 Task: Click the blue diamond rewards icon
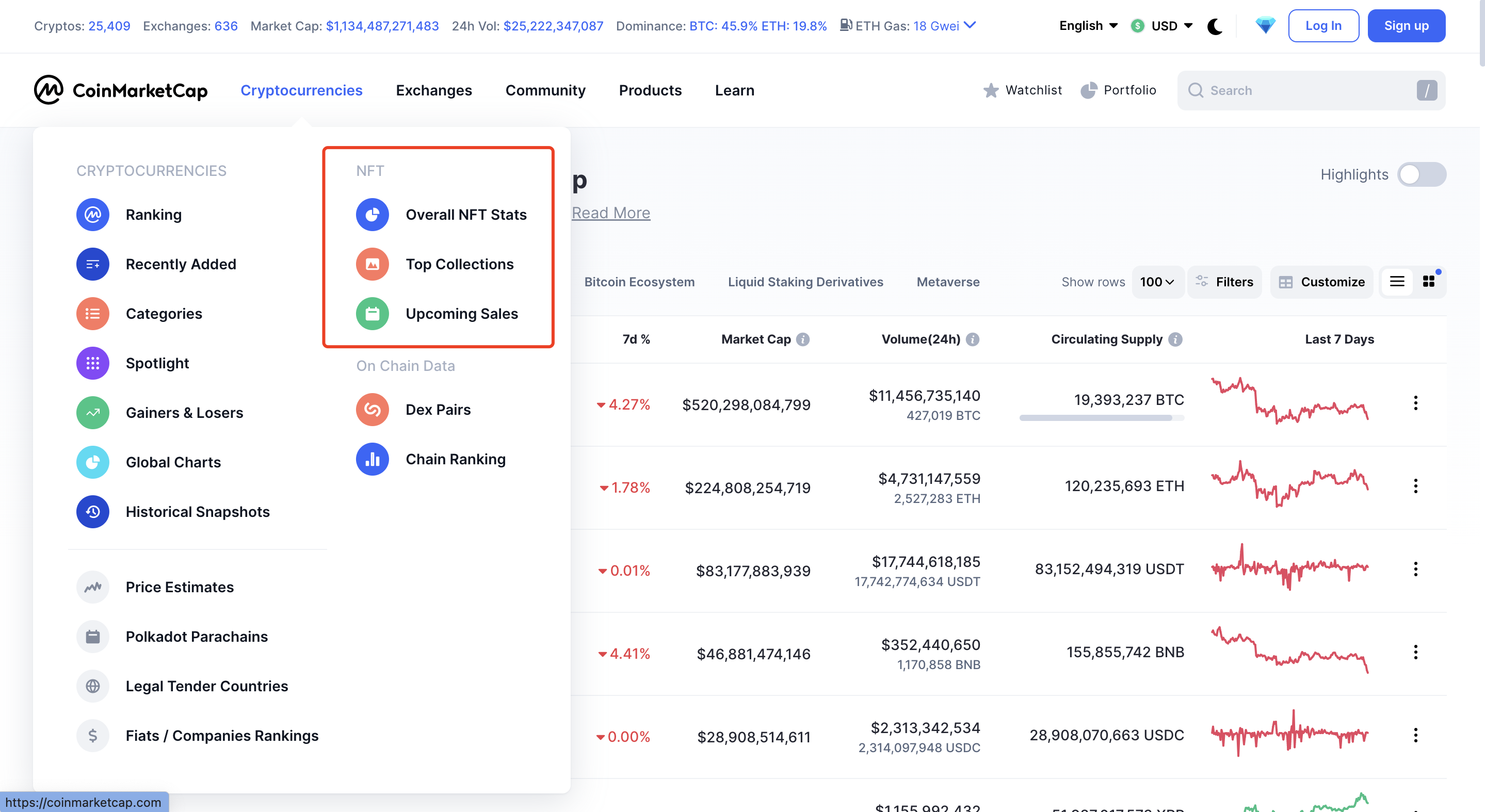pyautogui.click(x=1265, y=25)
